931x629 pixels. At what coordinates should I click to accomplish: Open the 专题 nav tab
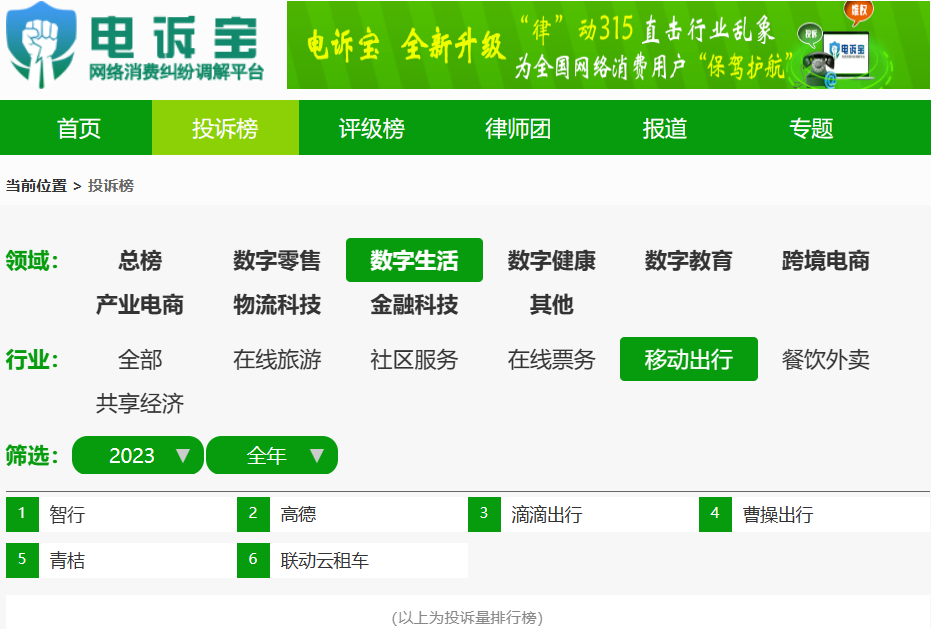(811, 128)
